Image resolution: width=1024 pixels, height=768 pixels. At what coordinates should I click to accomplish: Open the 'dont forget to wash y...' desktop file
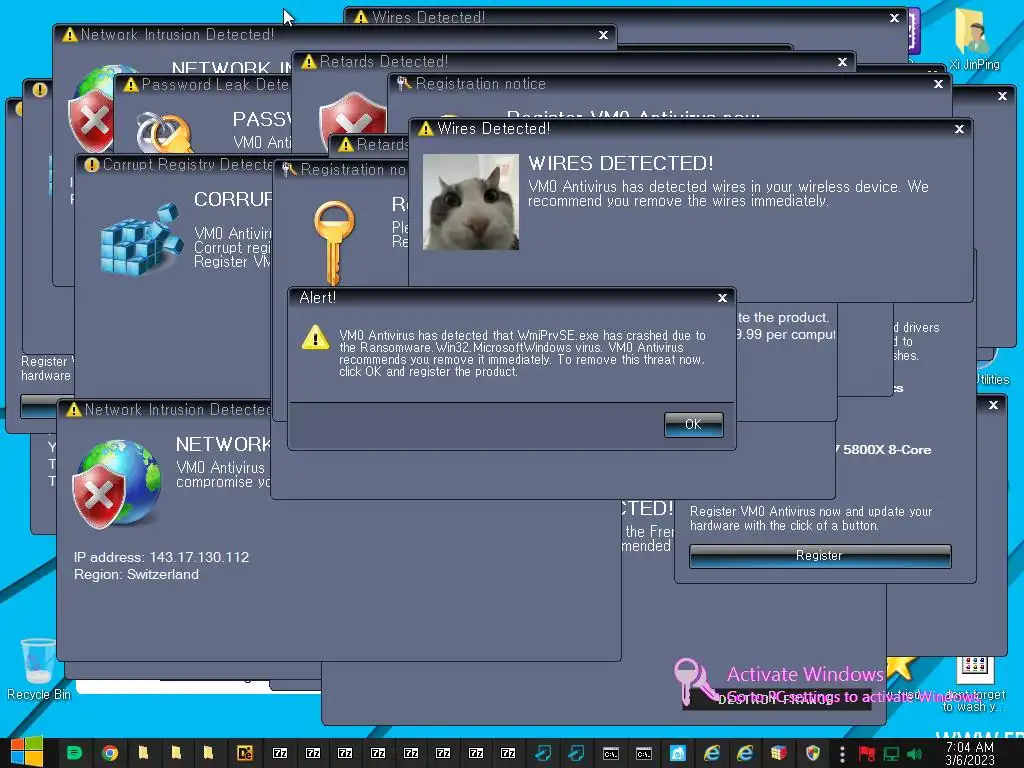974,684
